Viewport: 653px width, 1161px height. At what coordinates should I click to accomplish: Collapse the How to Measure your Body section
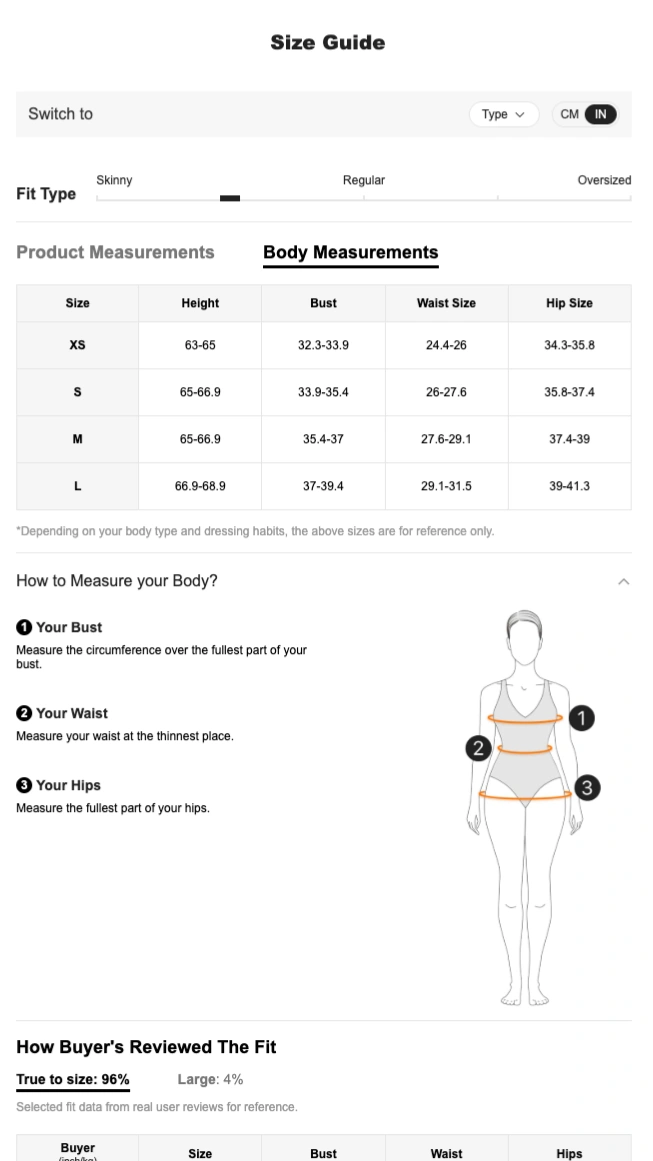(x=623, y=581)
